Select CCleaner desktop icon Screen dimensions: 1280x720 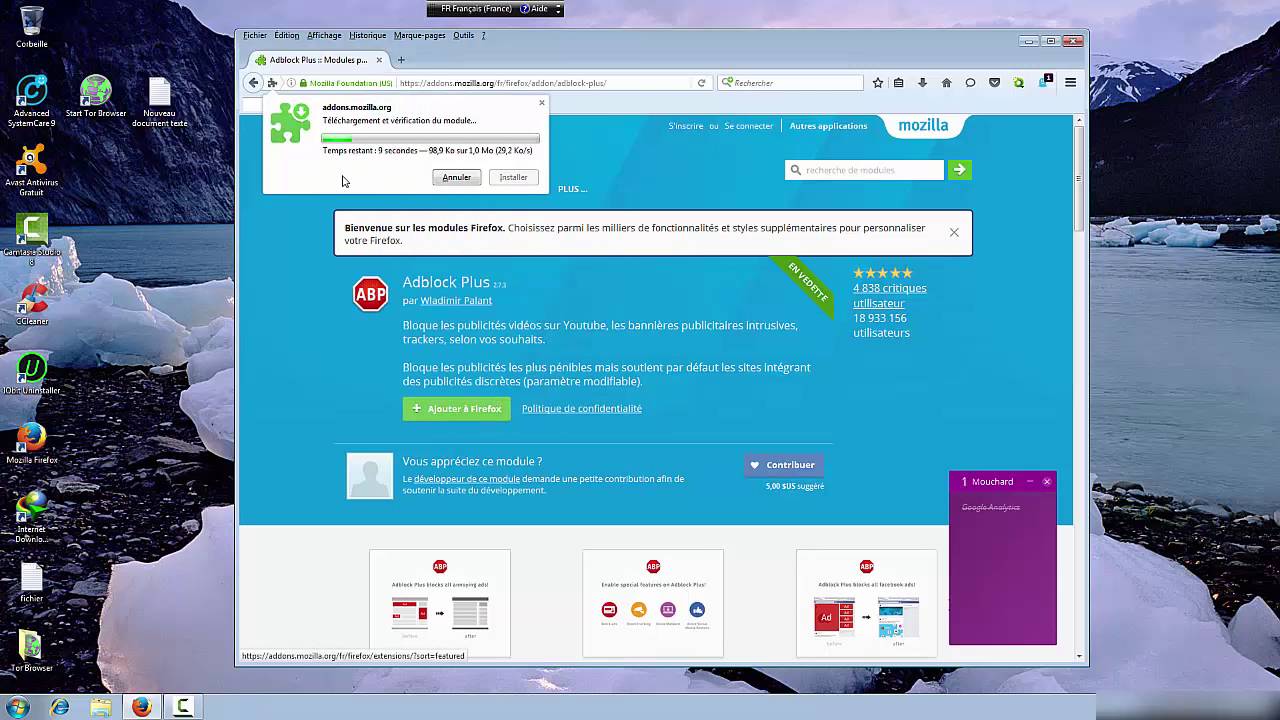pyautogui.click(x=32, y=304)
